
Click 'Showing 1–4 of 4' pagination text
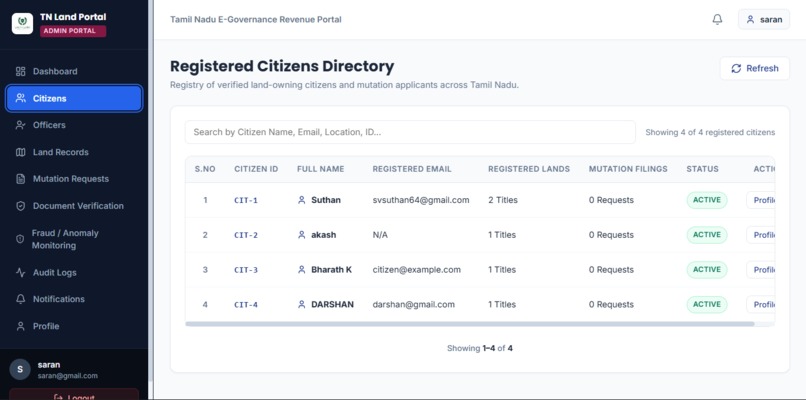tap(480, 348)
